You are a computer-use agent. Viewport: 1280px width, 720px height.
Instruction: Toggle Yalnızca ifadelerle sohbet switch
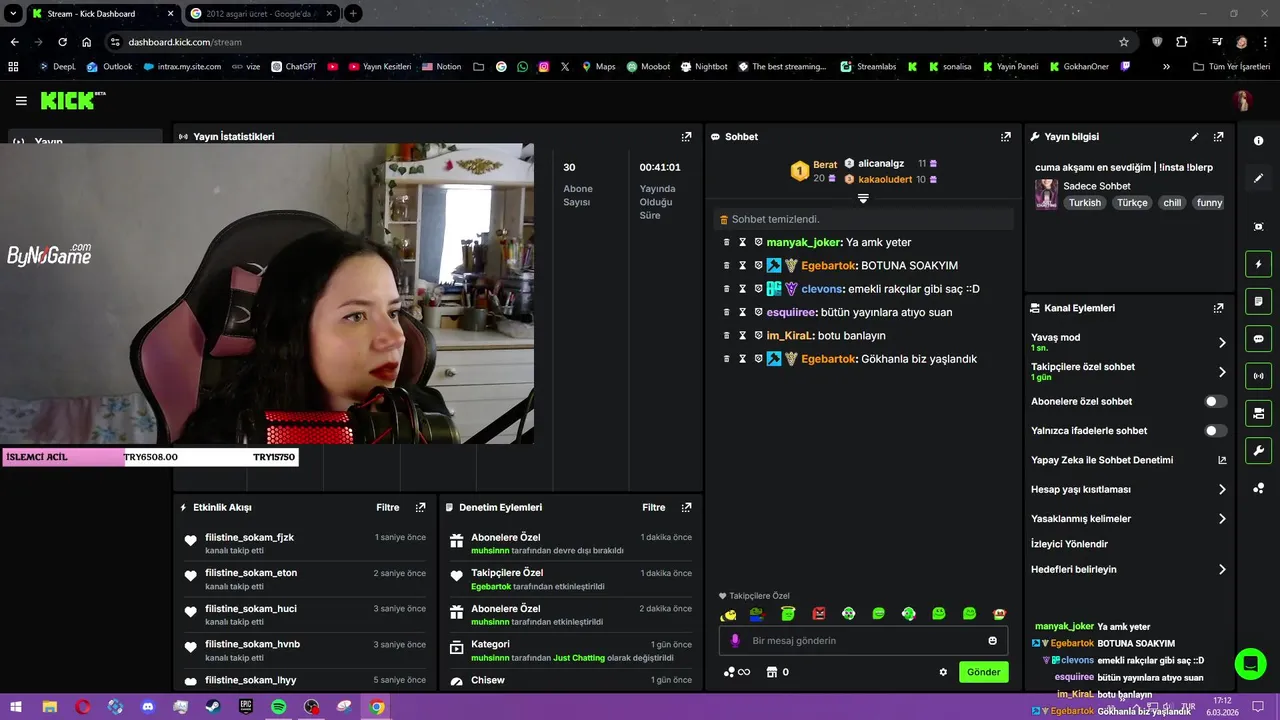1215,431
